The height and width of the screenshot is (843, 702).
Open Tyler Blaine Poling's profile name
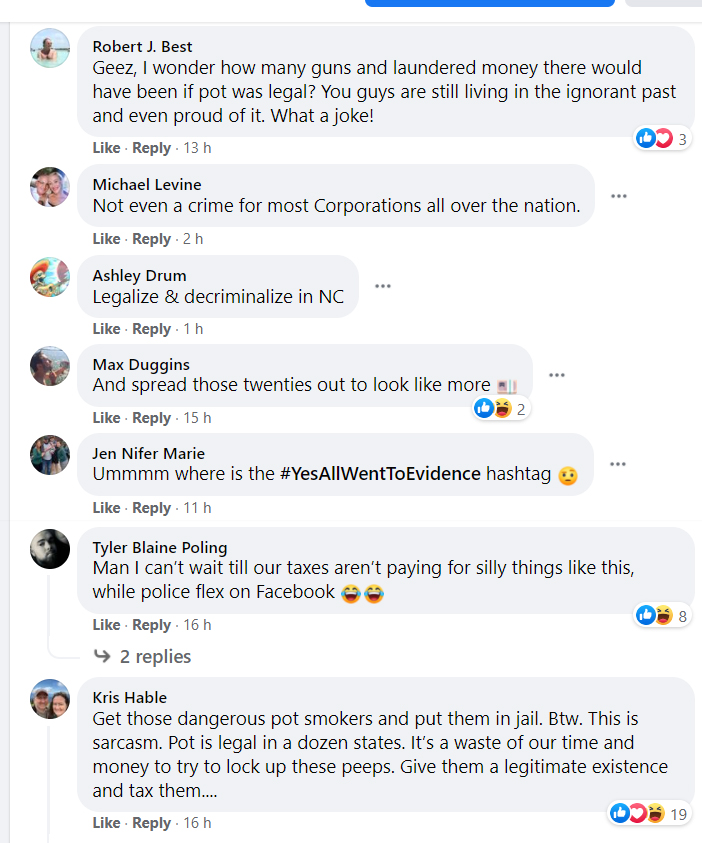[x=160, y=547]
